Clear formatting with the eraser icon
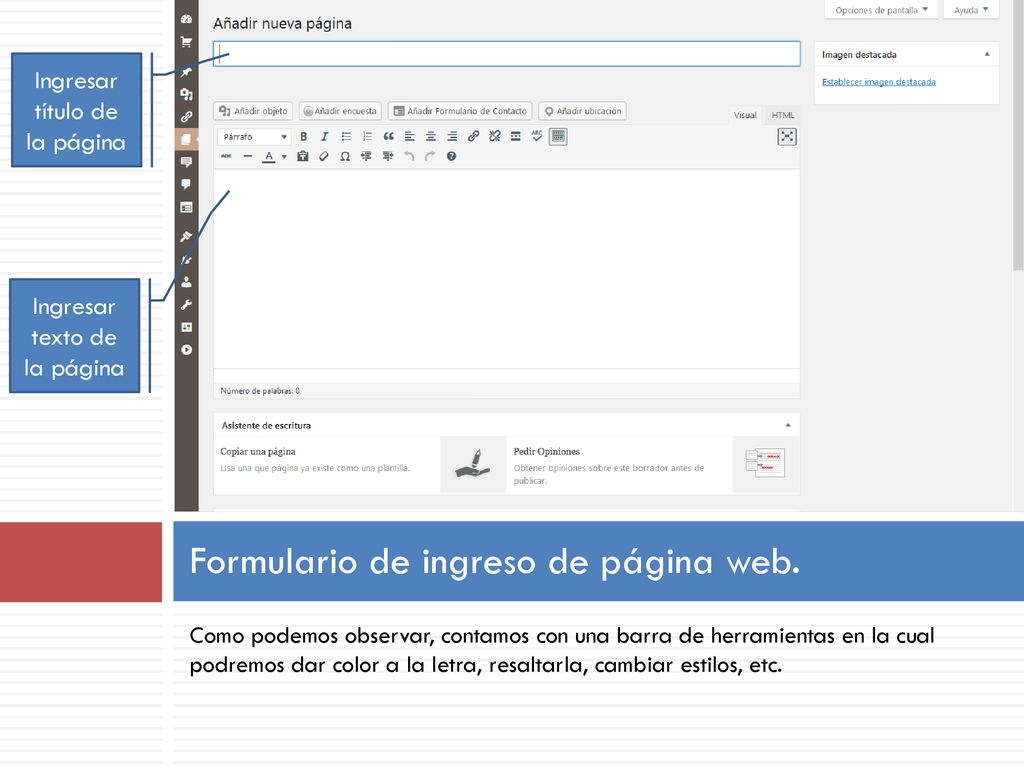The width and height of the screenshot is (1024, 768). (324, 156)
